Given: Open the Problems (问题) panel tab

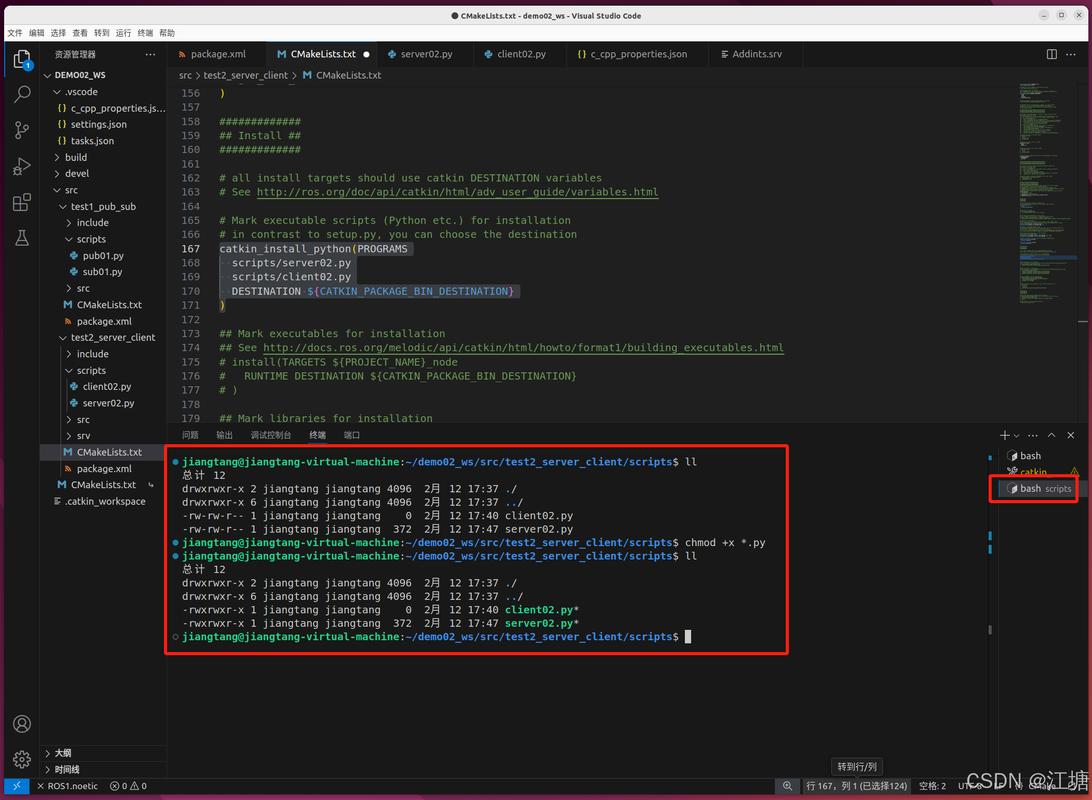Looking at the screenshot, I should coord(190,435).
